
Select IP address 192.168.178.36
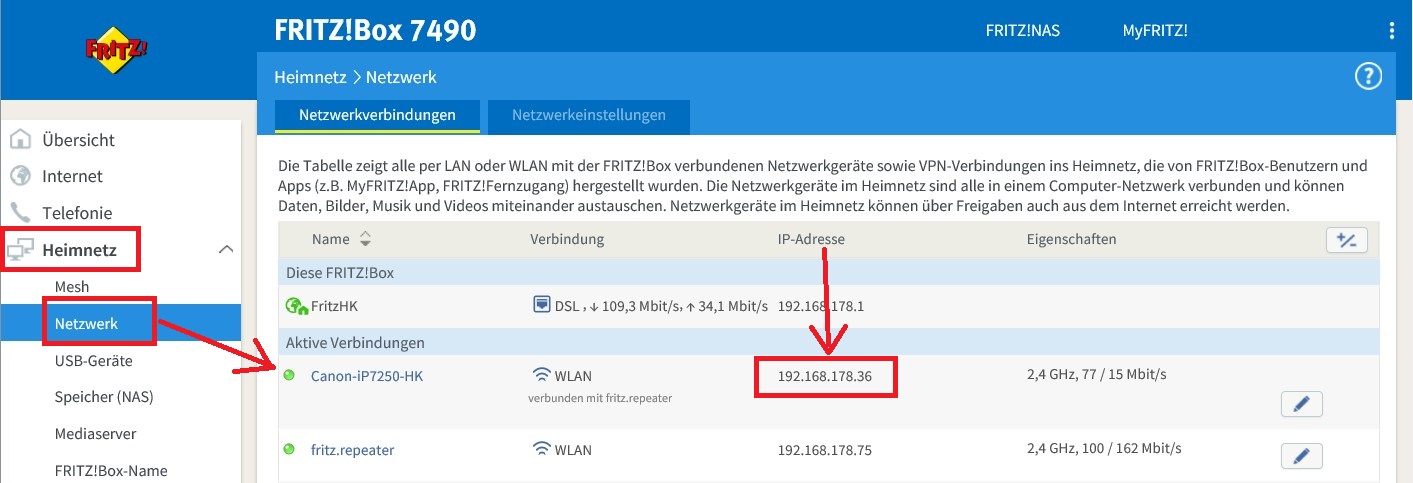[825, 377]
